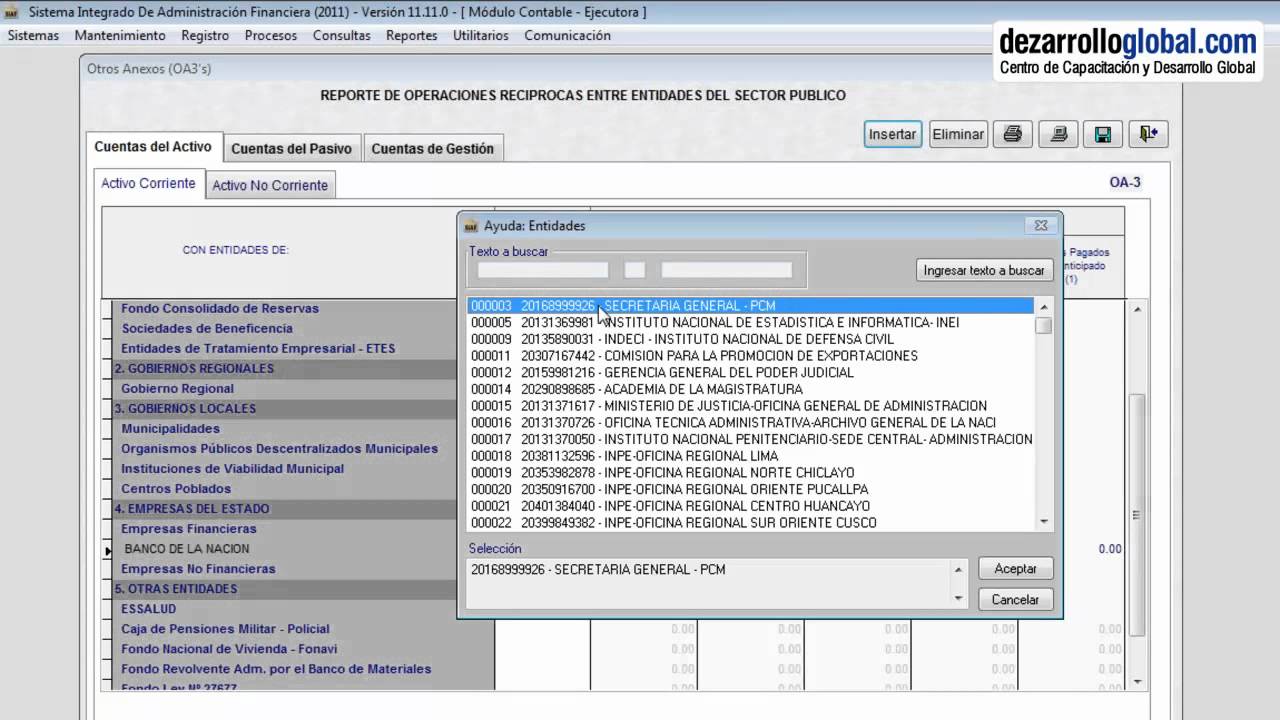Click the Insertar button
This screenshot has height=720, width=1280.
892,134
